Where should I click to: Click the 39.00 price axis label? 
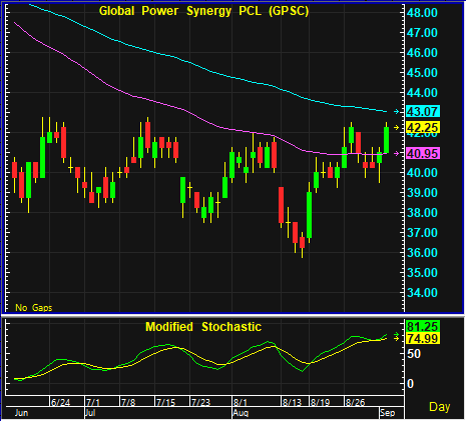point(422,193)
